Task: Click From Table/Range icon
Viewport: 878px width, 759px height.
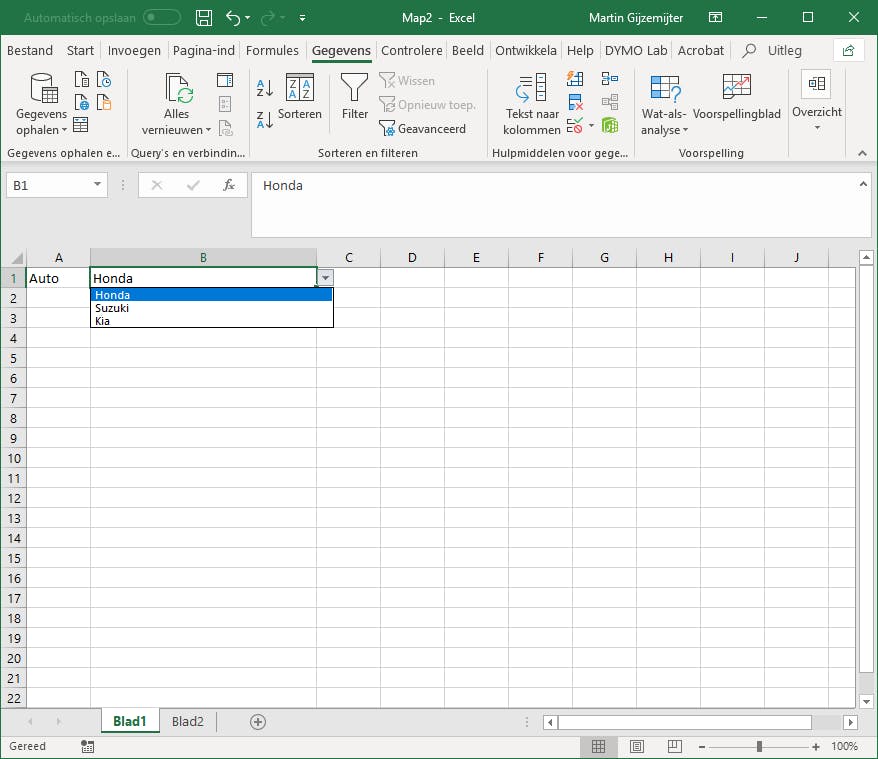Action: pyautogui.click(x=81, y=124)
